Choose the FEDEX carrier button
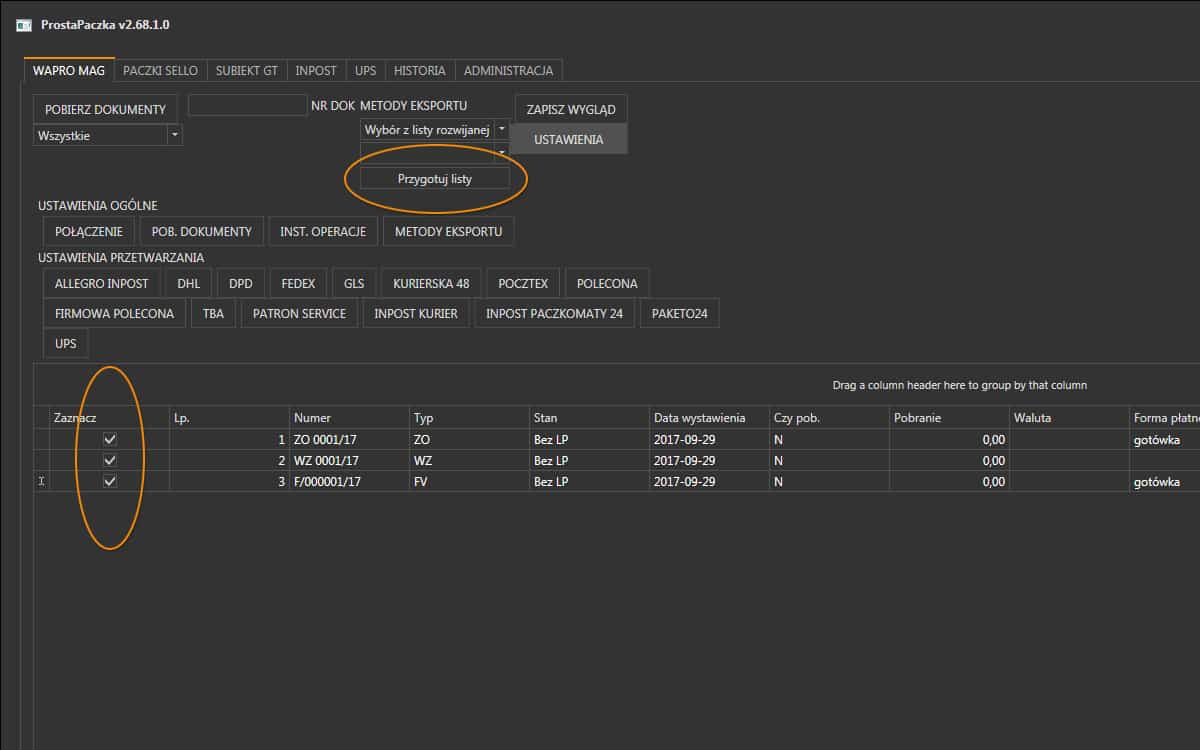Image resolution: width=1200 pixels, height=750 pixels. click(x=298, y=284)
